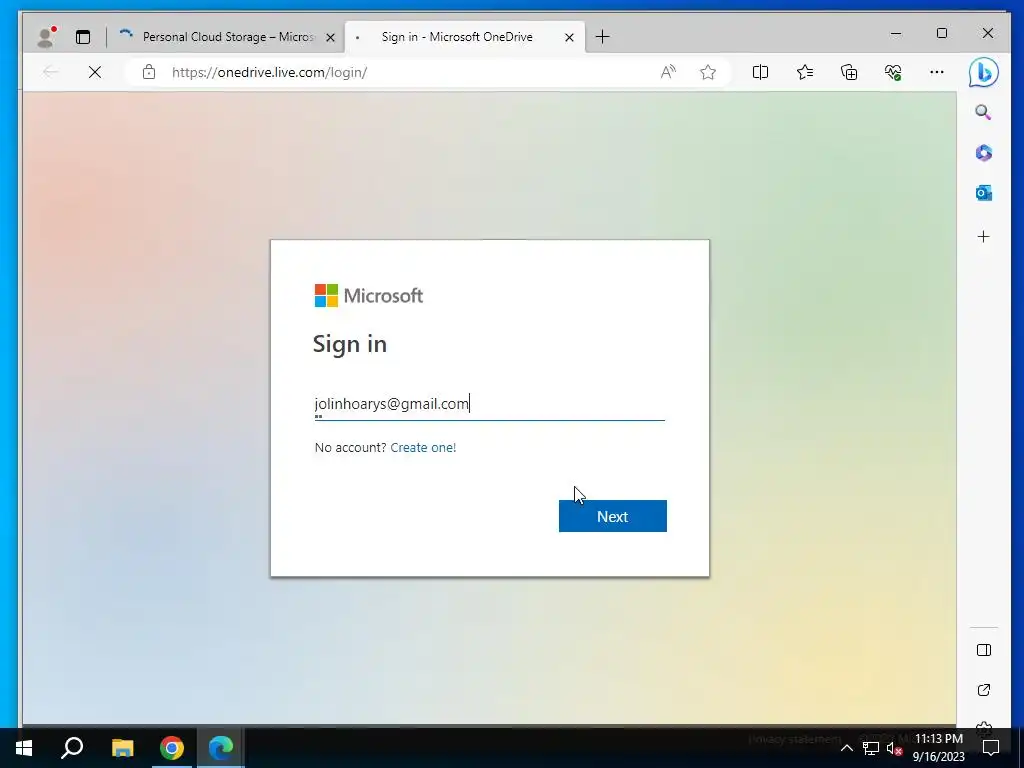Open Google Chrome from taskbar

tap(172, 748)
